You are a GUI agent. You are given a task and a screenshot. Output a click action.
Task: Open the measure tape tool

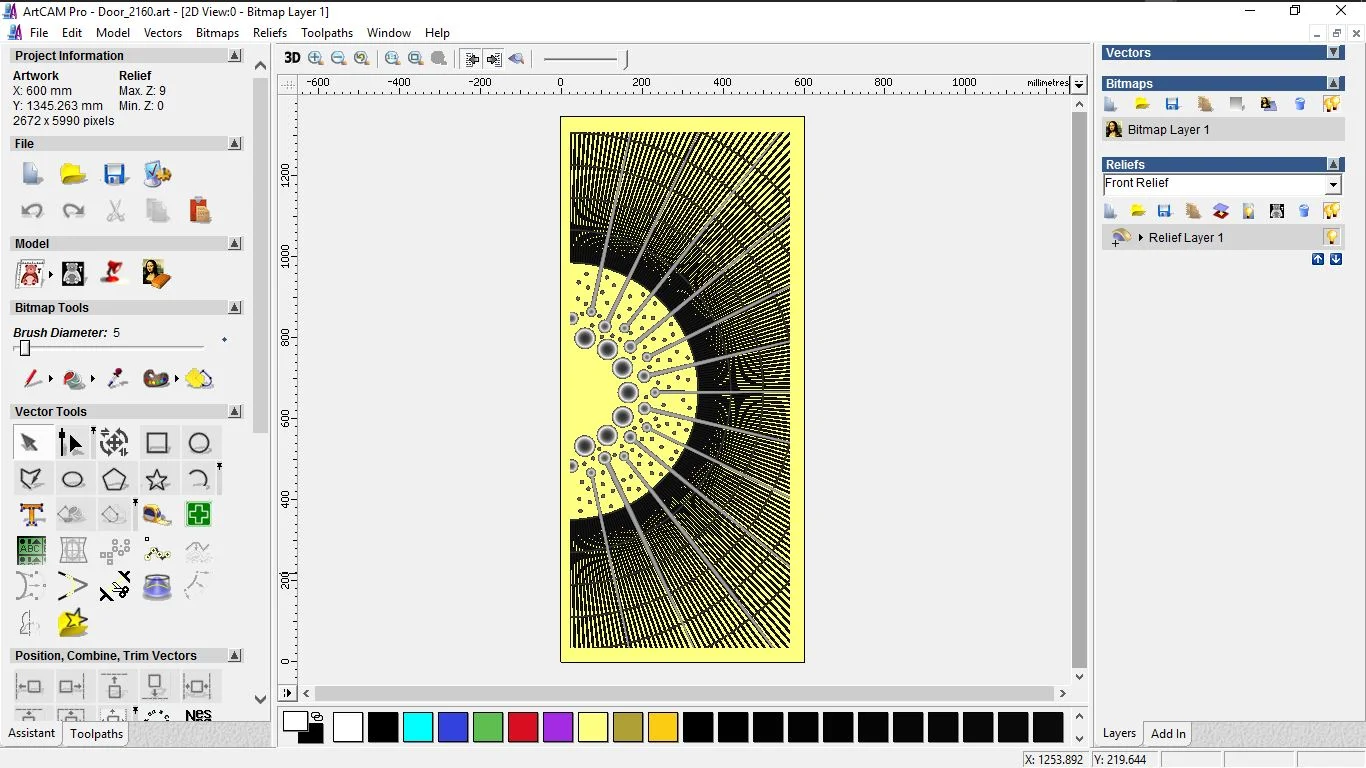click(157, 515)
